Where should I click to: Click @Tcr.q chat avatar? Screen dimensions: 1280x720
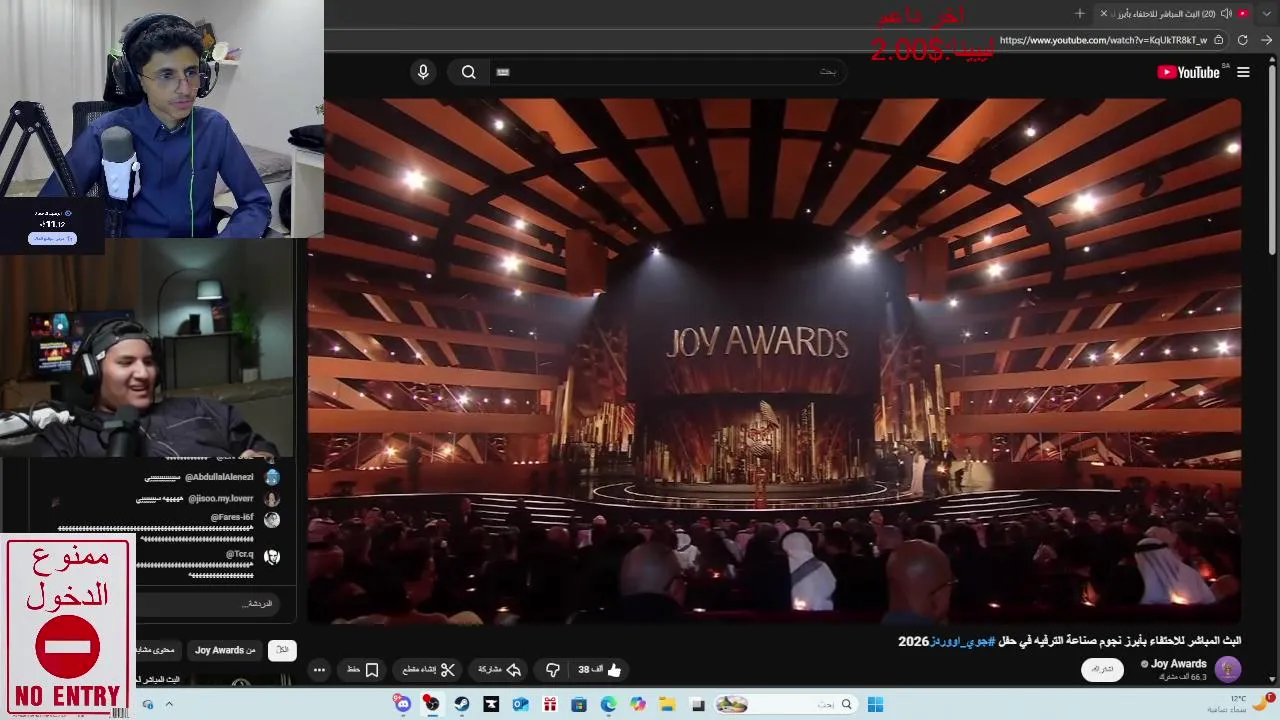(x=272, y=556)
